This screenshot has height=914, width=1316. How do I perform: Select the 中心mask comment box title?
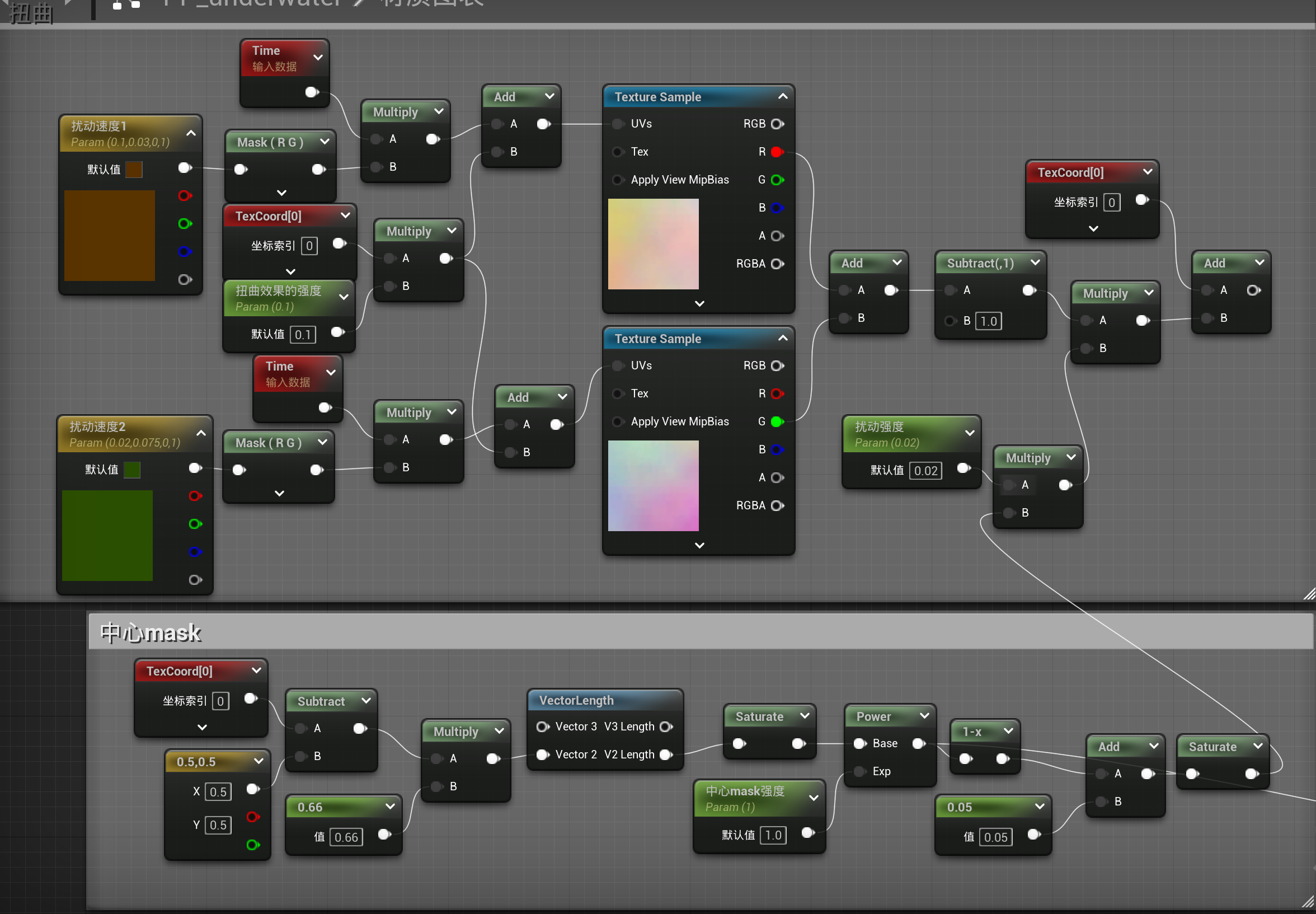(151, 633)
